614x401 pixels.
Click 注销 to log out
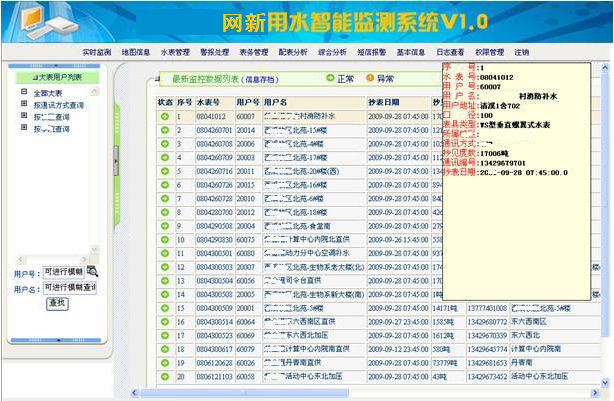tap(522, 52)
